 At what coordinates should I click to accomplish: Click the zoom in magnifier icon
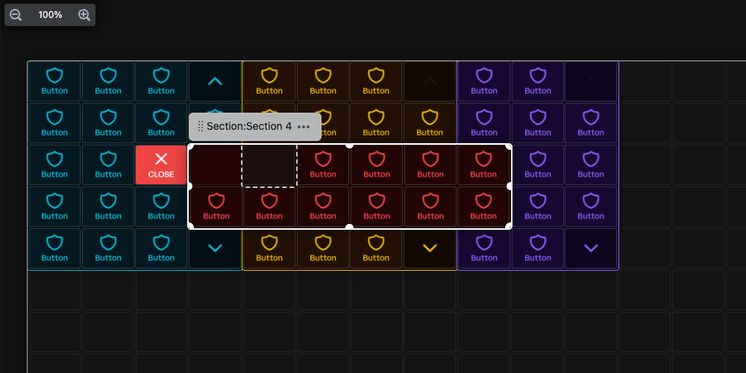tap(84, 15)
